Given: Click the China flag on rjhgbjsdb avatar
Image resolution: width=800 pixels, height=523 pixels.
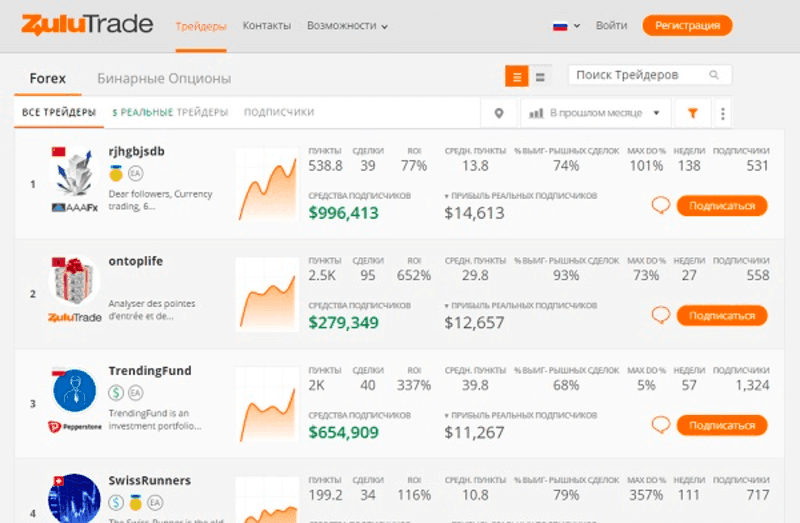Looking at the screenshot, I should (59, 152).
